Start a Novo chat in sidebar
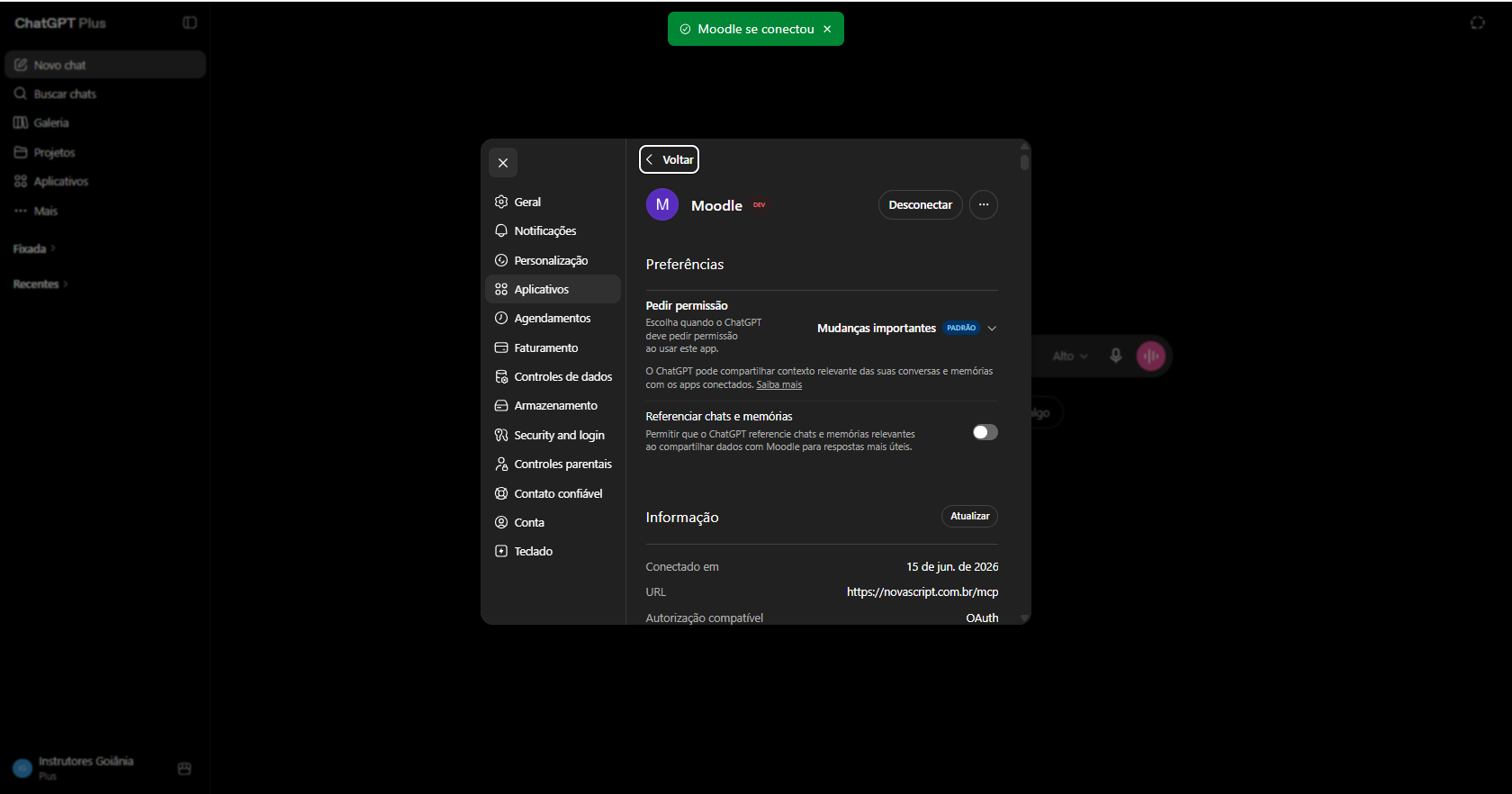The height and width of the screenshot is (794, 1512). point(105,65)
